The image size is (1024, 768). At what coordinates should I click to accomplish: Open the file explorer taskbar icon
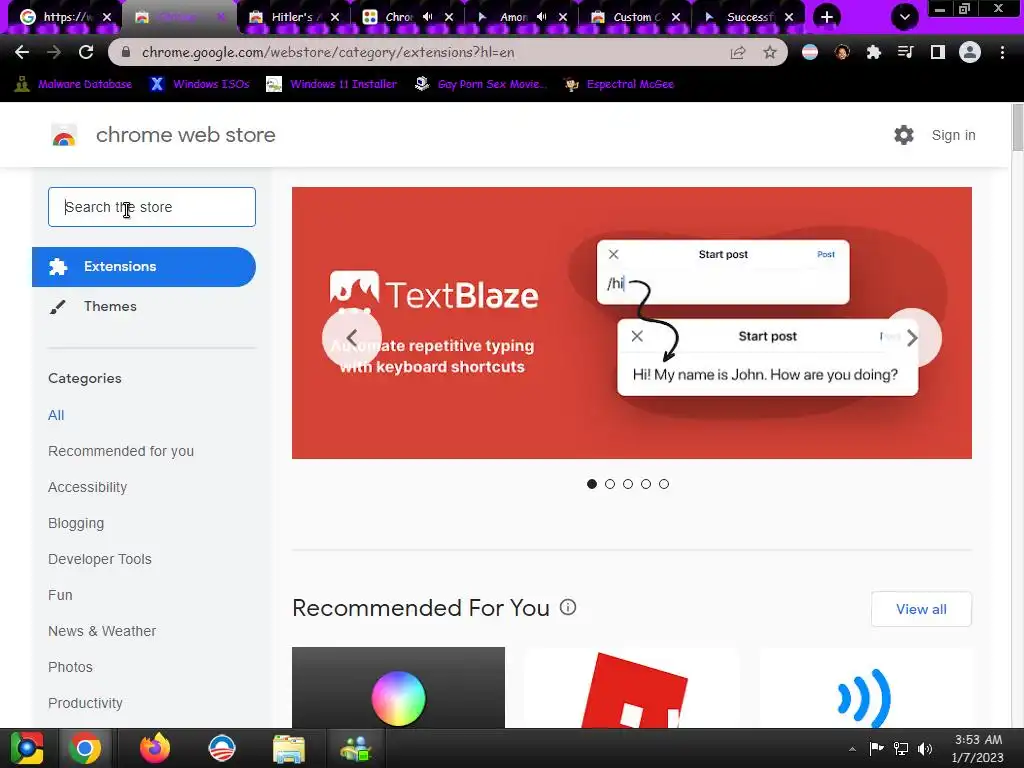[289, 748]
